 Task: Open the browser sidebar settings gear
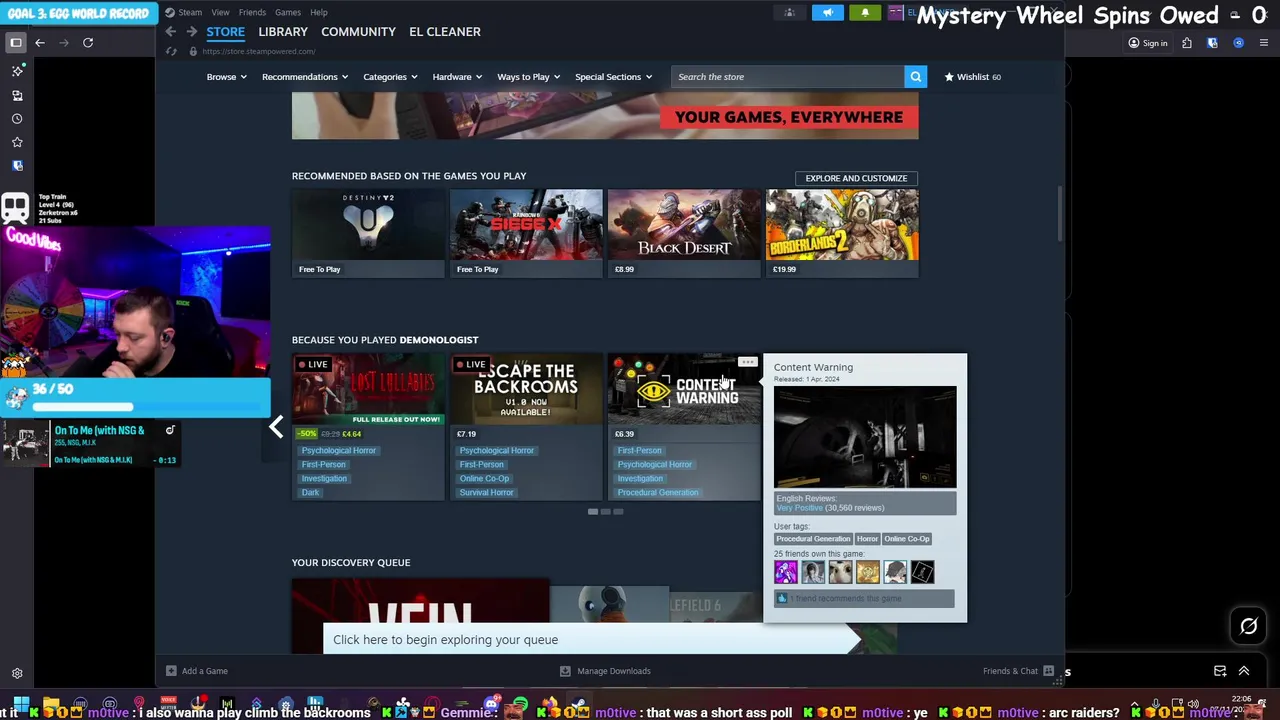[17, 674]
